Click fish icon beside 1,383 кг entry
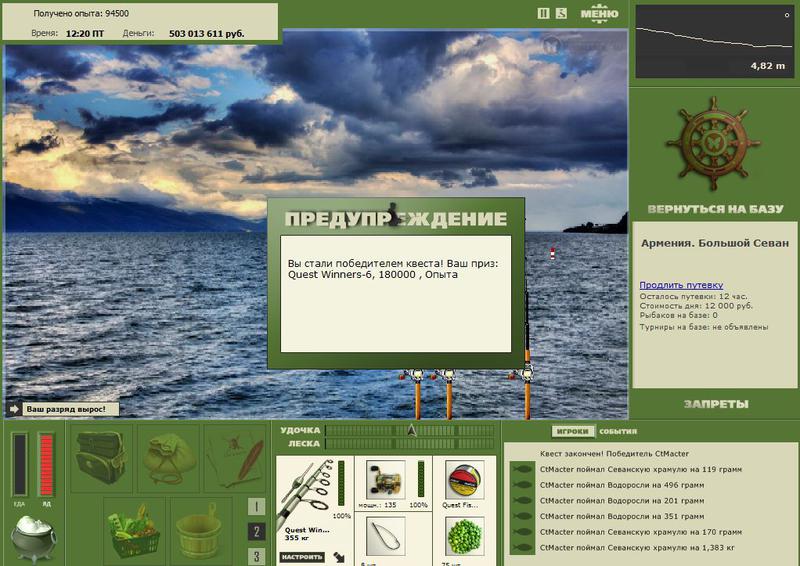Screen dimensions: 800x566 [x=522, y=548]
